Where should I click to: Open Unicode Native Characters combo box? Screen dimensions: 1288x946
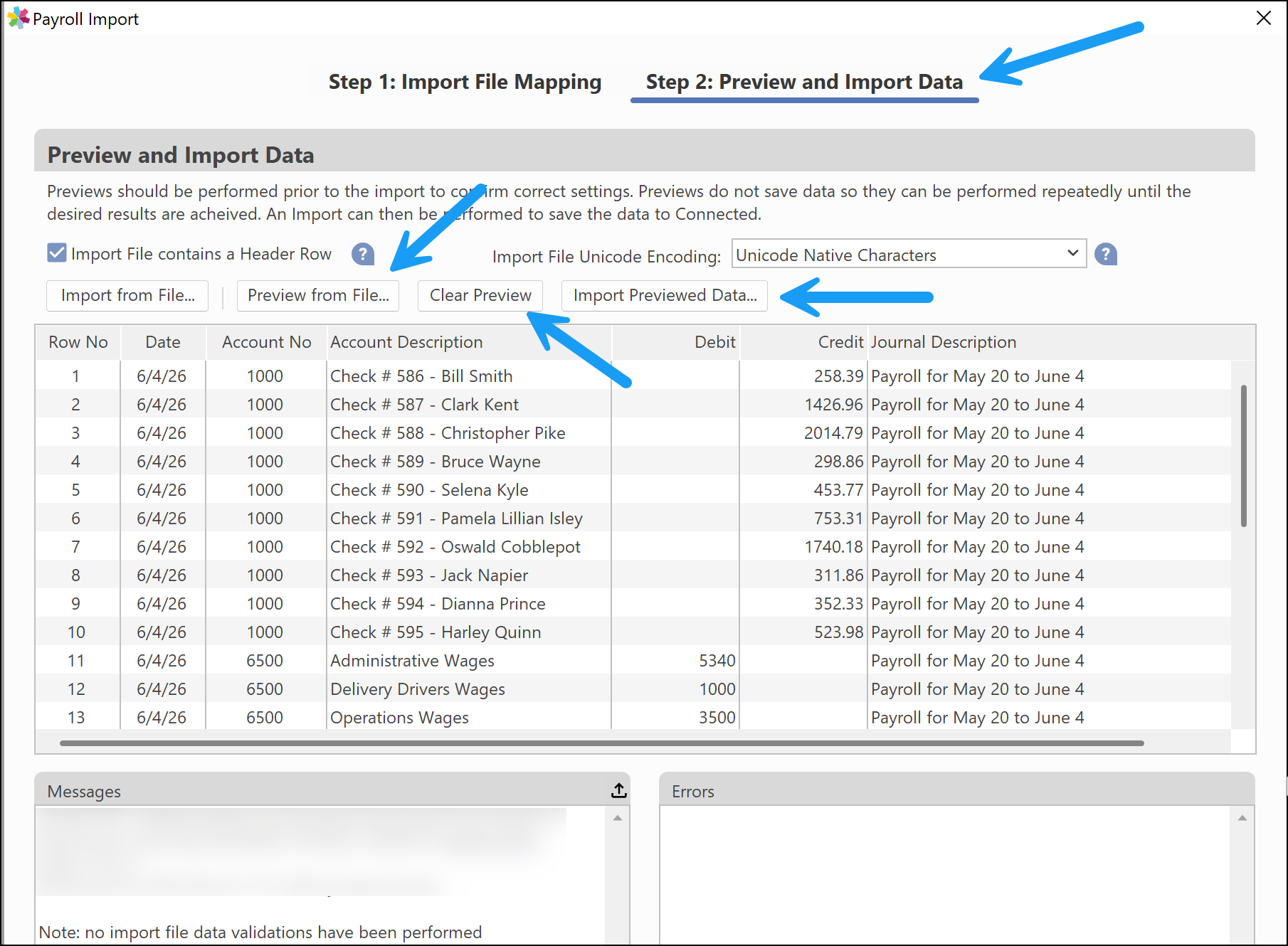909,254
